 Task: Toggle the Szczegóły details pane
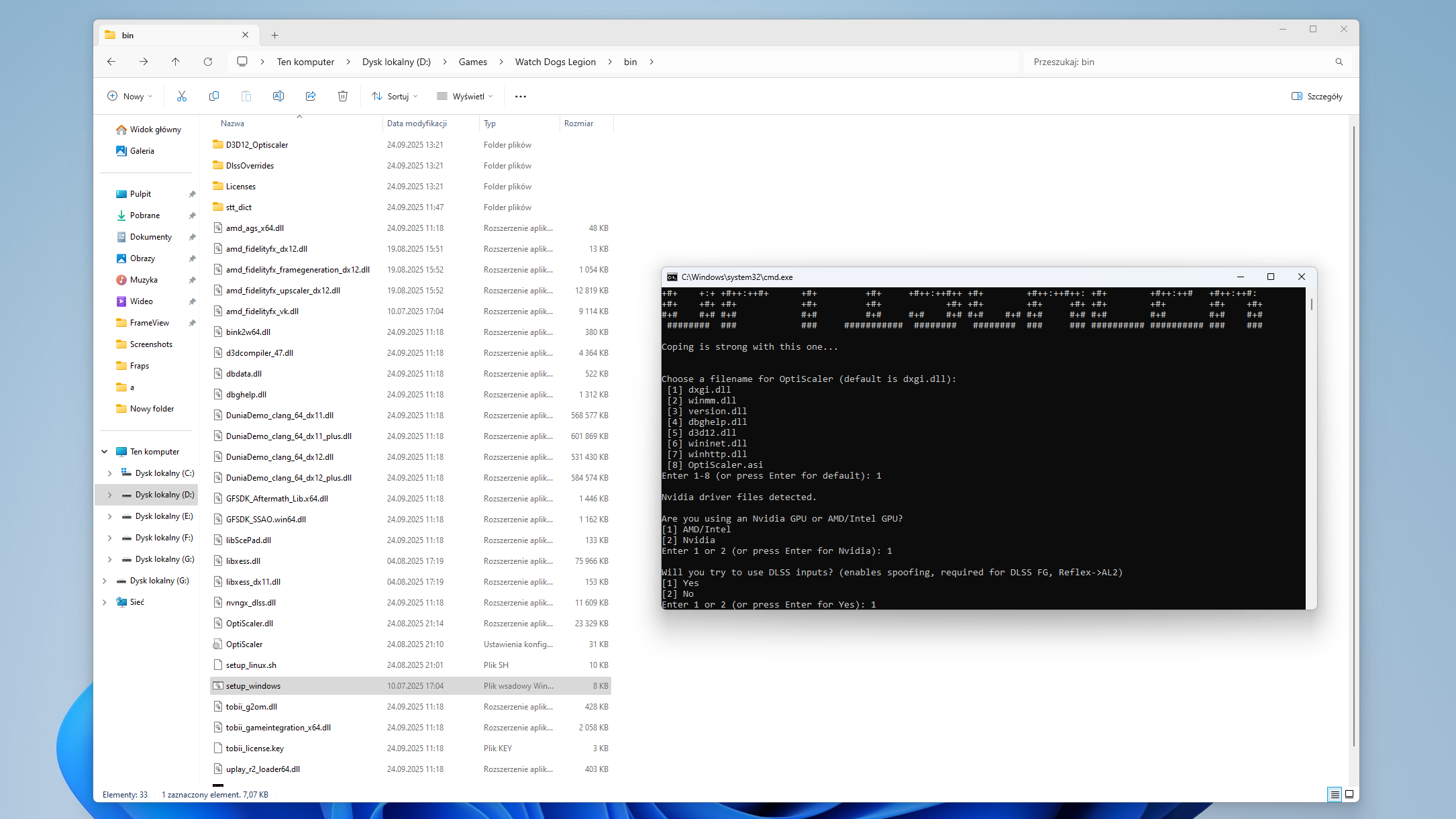point(1317,97)
